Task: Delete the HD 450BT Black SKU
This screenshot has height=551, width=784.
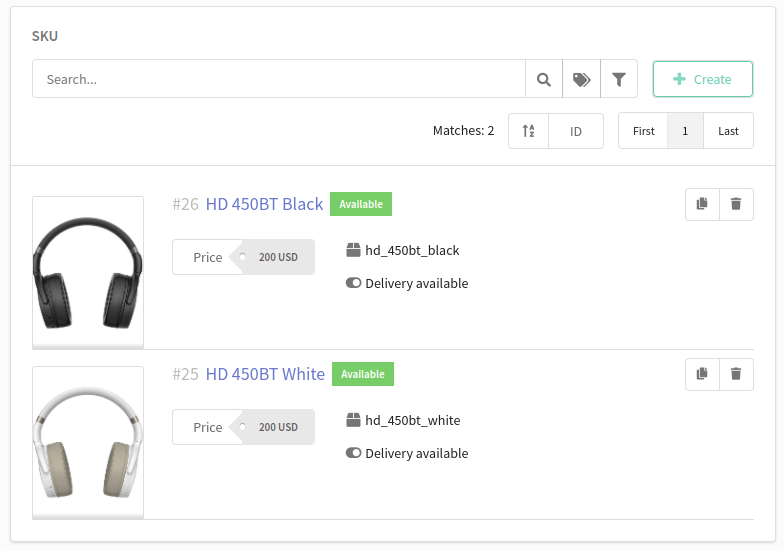Action: pyautogui.click(x=736, y=204)
